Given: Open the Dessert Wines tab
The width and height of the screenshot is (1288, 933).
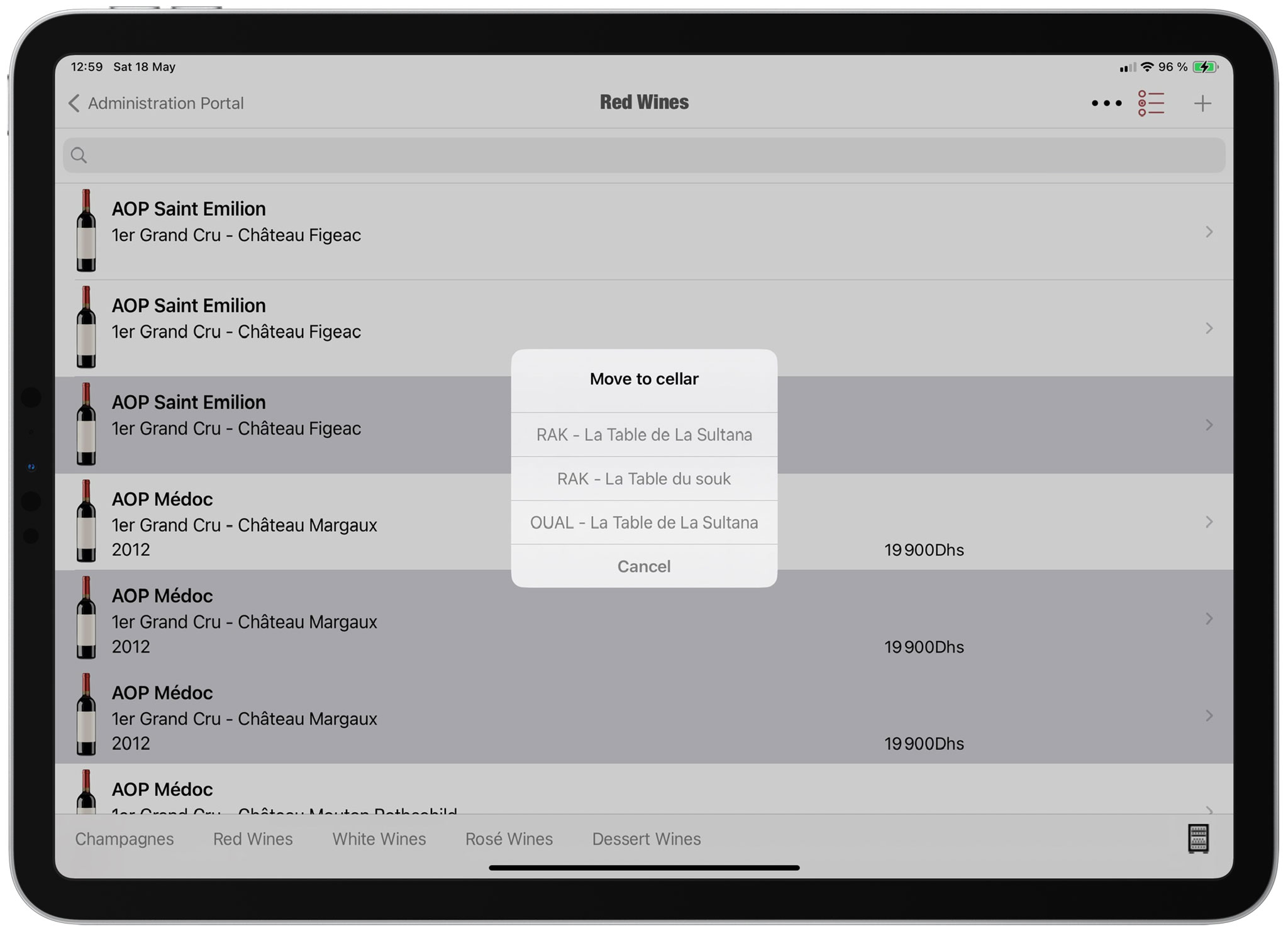Looking at the screenshot, I should pos(646,839).
